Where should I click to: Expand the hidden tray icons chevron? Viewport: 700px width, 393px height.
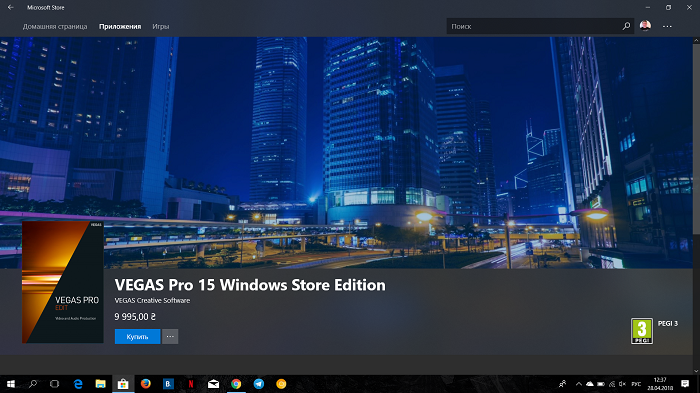[579, 384]
